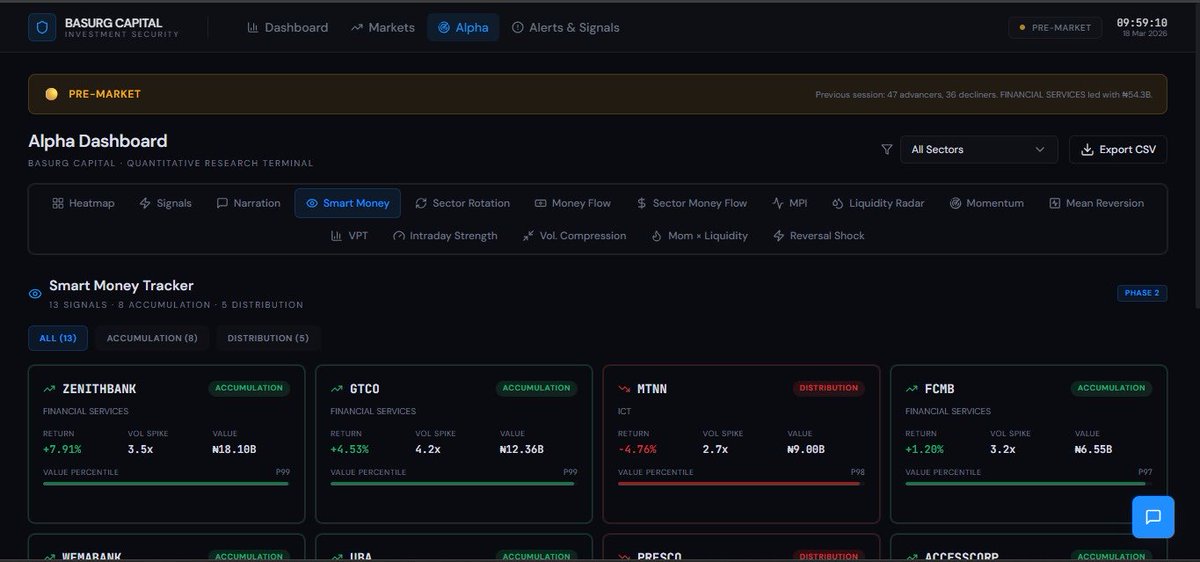Open the Mean Reversion tab
This screenshot has height=562, width=1200.
coord(1097,203)
